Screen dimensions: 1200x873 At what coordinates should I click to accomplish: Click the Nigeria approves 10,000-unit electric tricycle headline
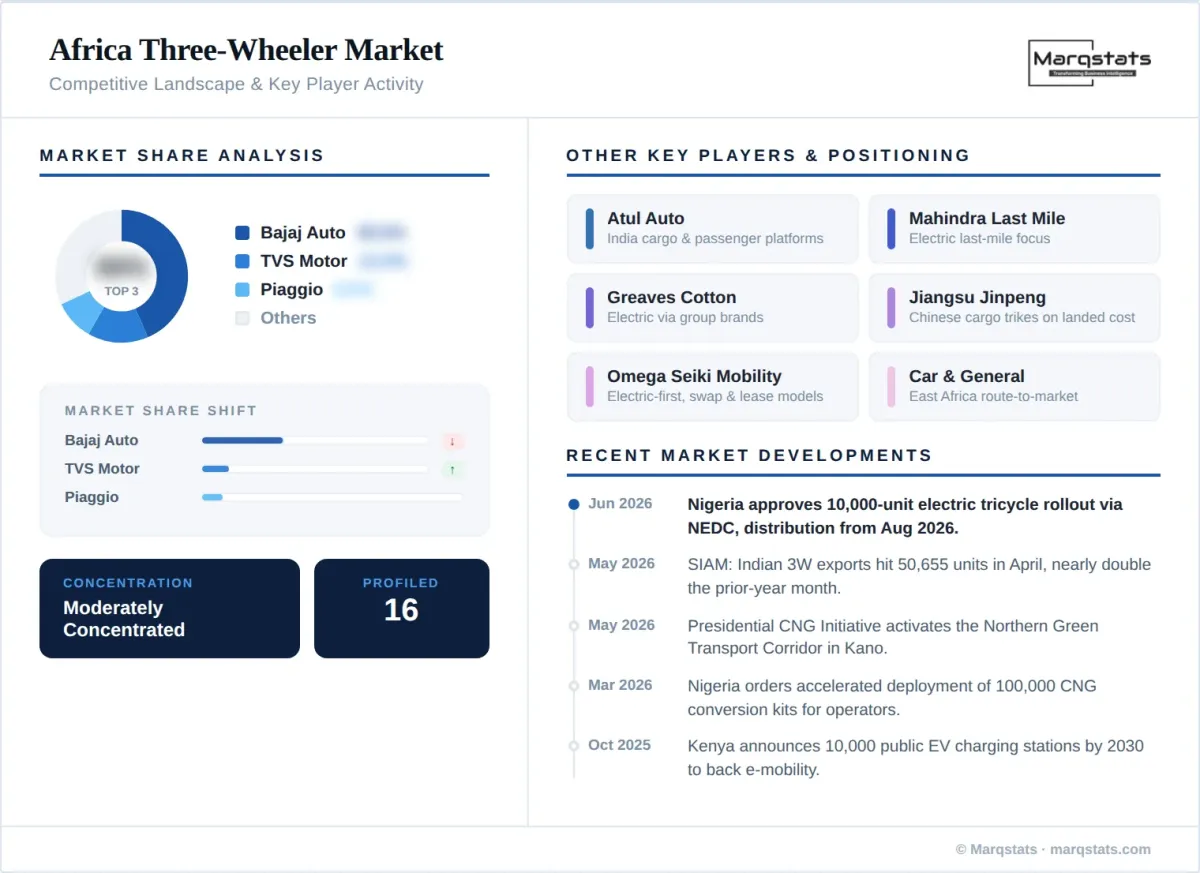click(x=905, y=516)
